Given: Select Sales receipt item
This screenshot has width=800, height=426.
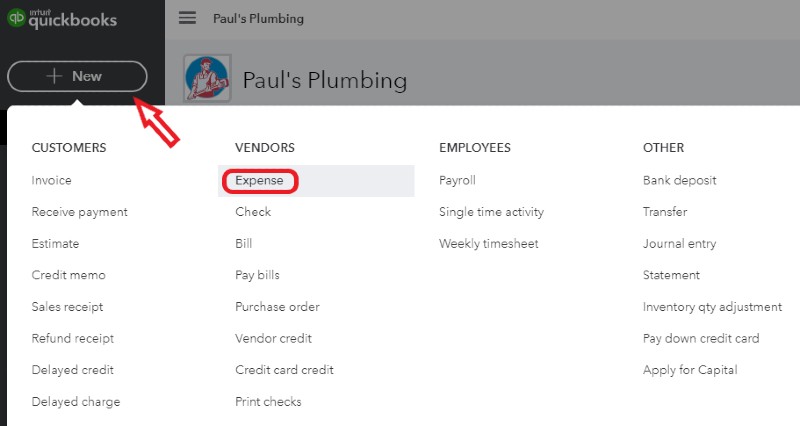Looking at the screenshot, I should click(x=67, y=307).
